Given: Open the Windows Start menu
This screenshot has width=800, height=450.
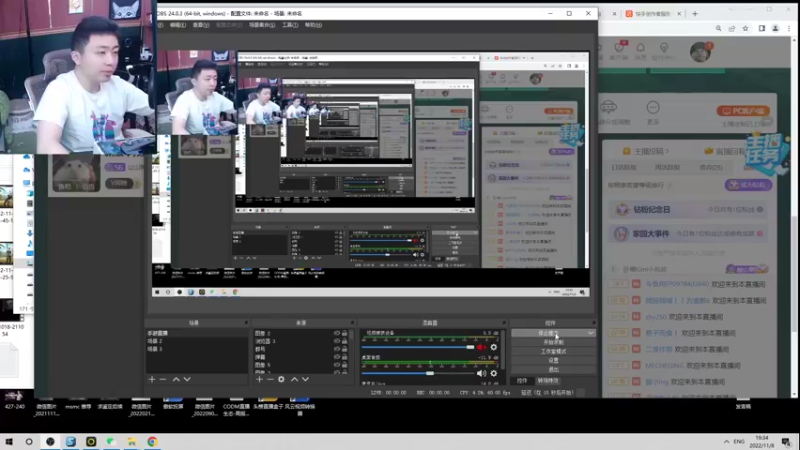Looking at the screenshot, I should click(x=9, y=442).
